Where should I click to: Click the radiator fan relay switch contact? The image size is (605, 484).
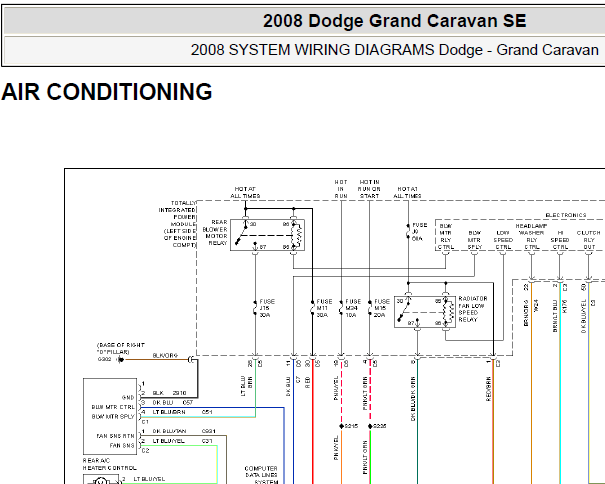point(405,310)
